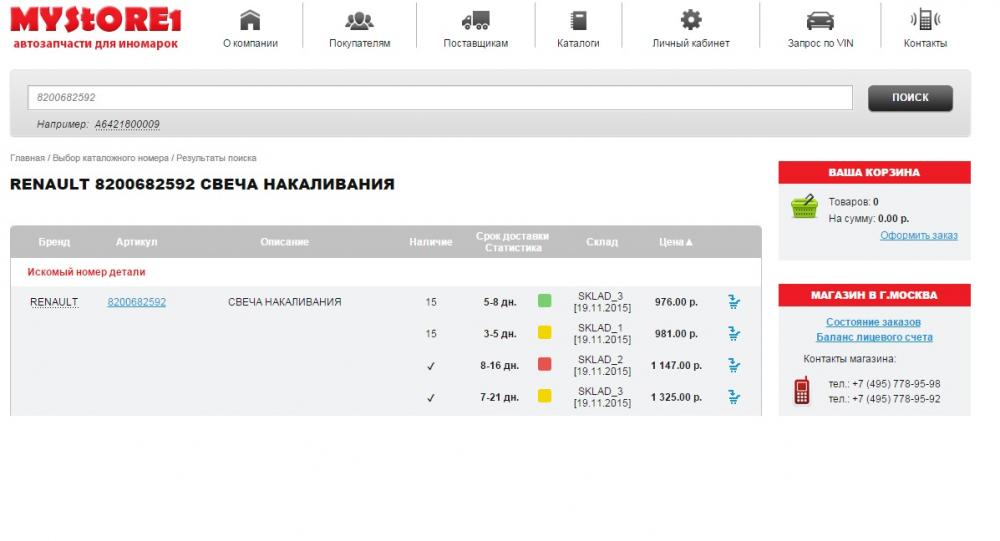Click the RENAULT brand name
This screenshot has width=1000, height=541.
click(54, 302)
